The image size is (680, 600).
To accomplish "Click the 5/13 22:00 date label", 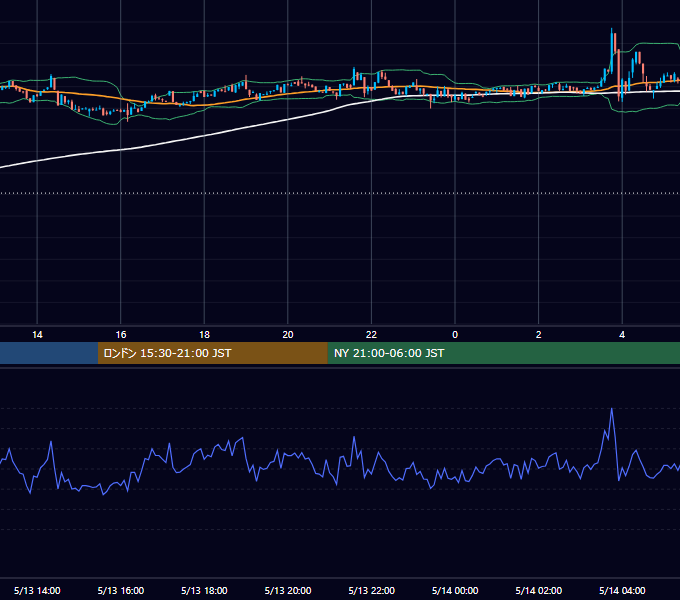I will point(372,590).
